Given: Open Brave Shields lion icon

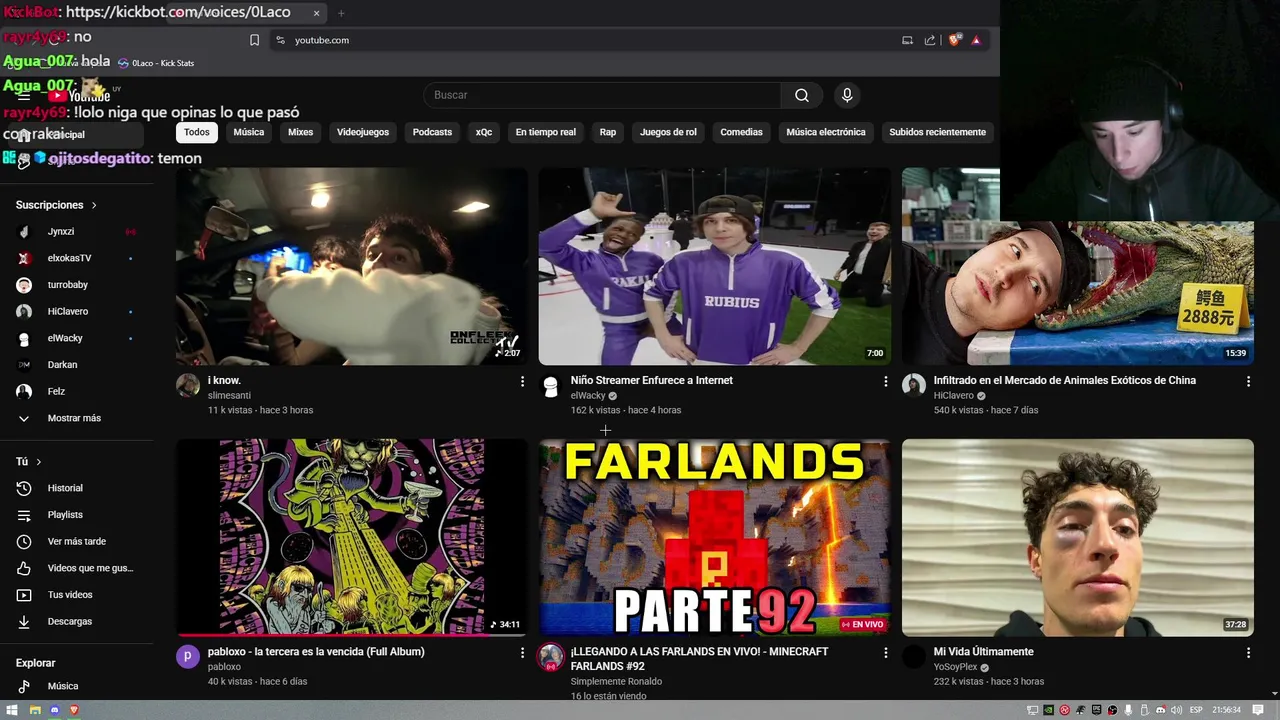Looking at the screenshot, I should click(x=954, y=40).
